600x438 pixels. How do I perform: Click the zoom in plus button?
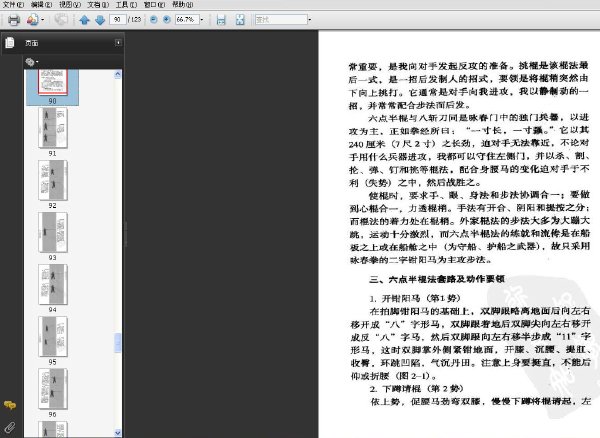(x=167, y=19)
